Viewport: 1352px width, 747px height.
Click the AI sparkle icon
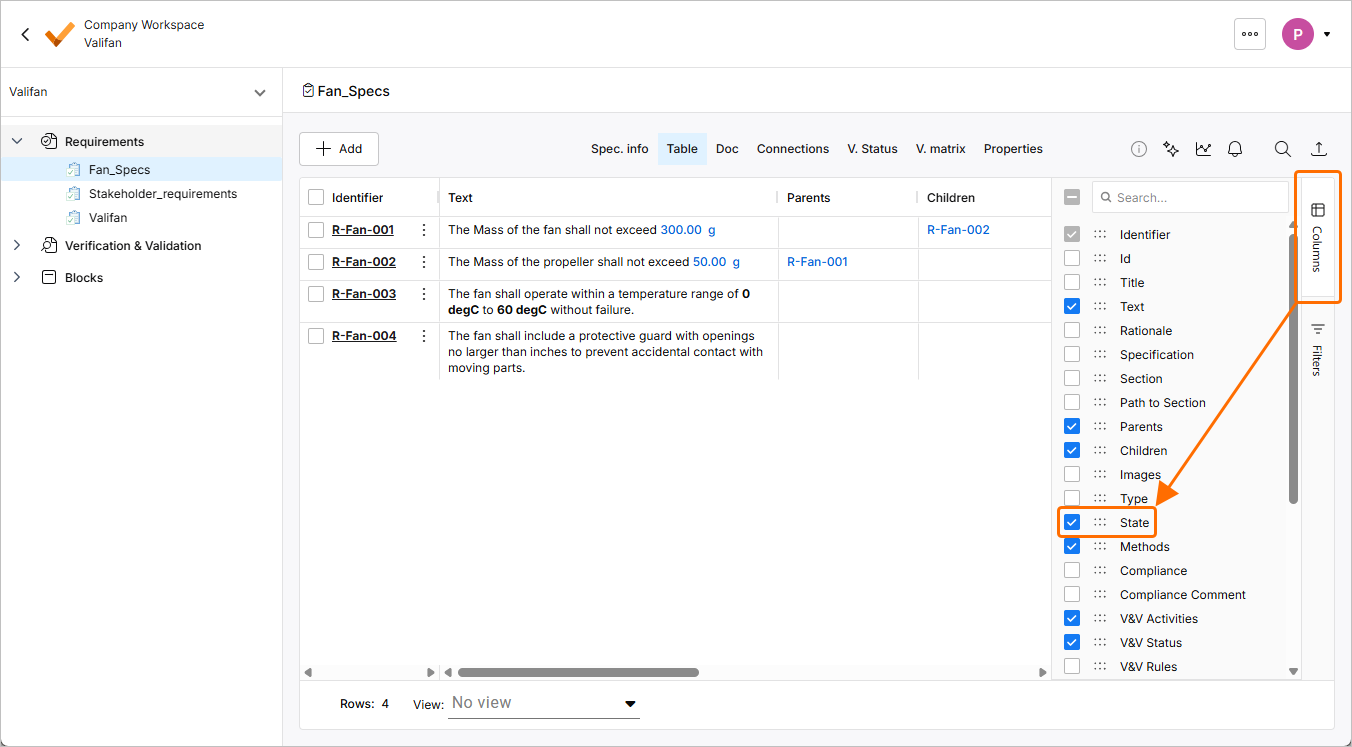[1171, 149]
